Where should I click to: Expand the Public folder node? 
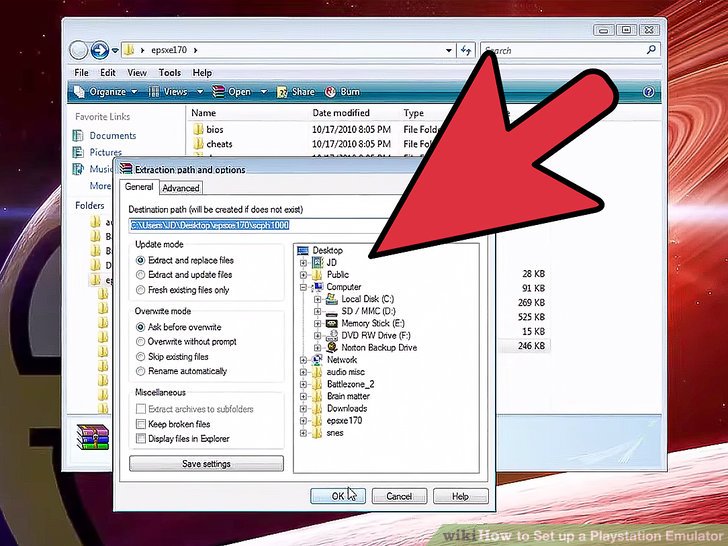(303, 275)
